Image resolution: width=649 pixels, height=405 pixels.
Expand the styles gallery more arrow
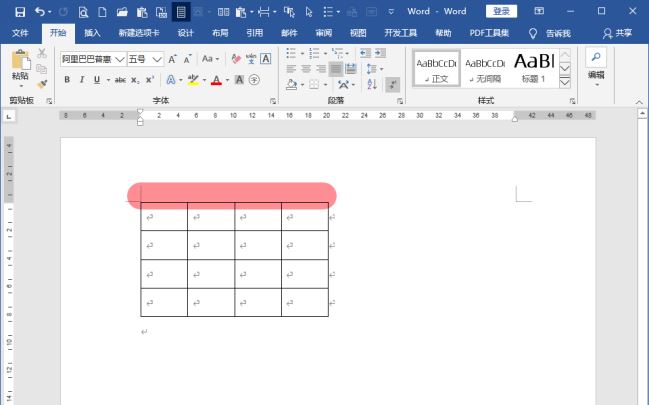[564, 83]
